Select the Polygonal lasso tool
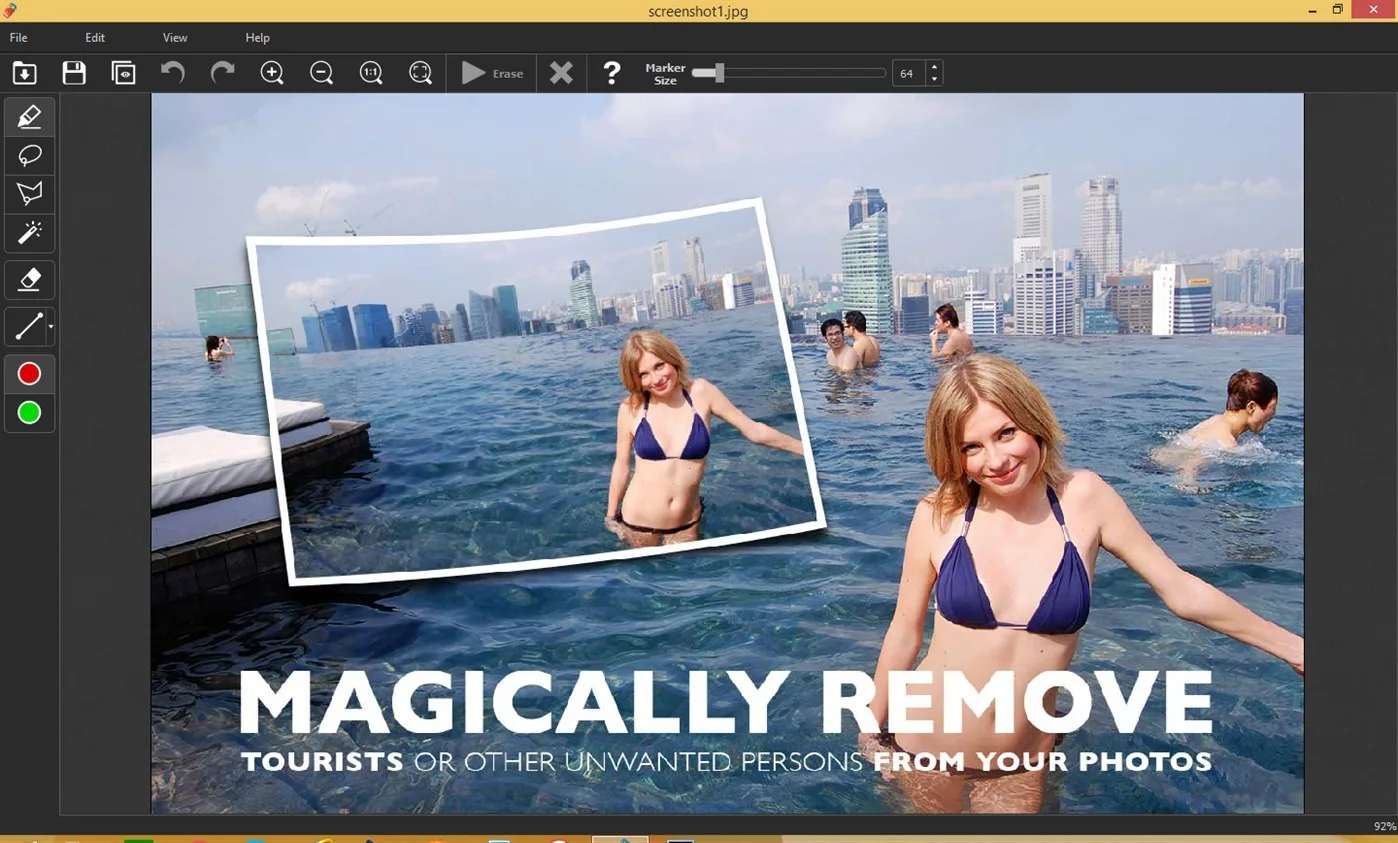This screenshot has width=1398, height=843. (x=29, y=193)
